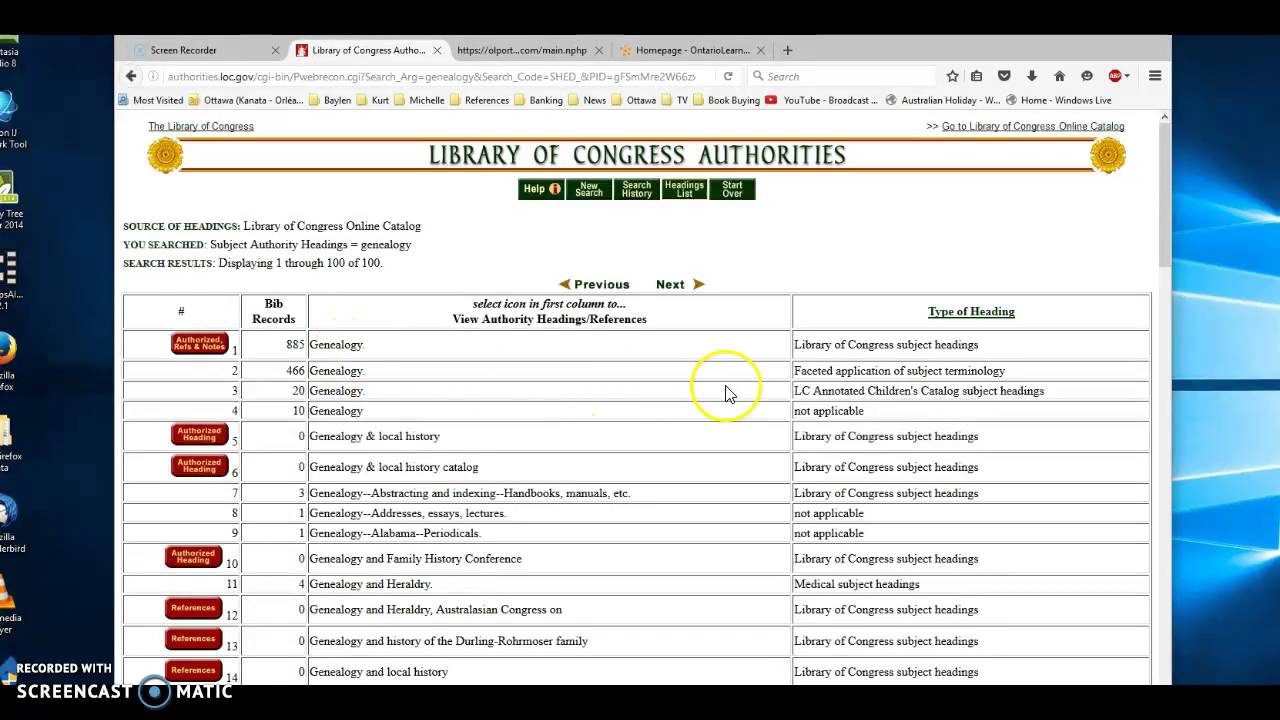Click the New Search button
The width and height of the screenshot is (1280, 720).
point(589,189)
